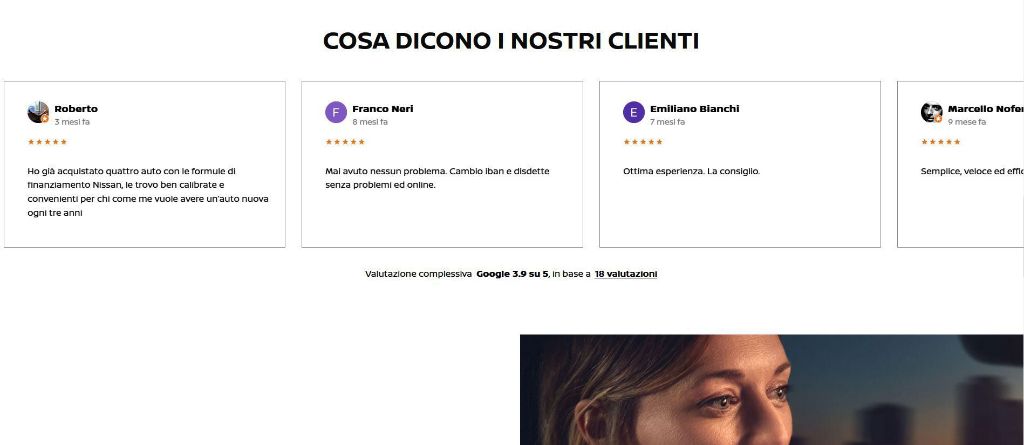
Task: Click the reviewer name Franco Neri
Action: coord(383,108)
